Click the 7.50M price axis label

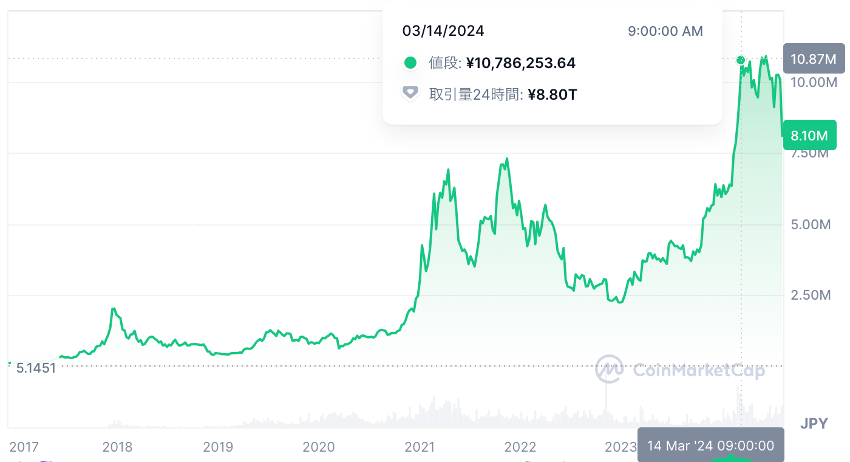pyautogui.click(x=811, y=154)
